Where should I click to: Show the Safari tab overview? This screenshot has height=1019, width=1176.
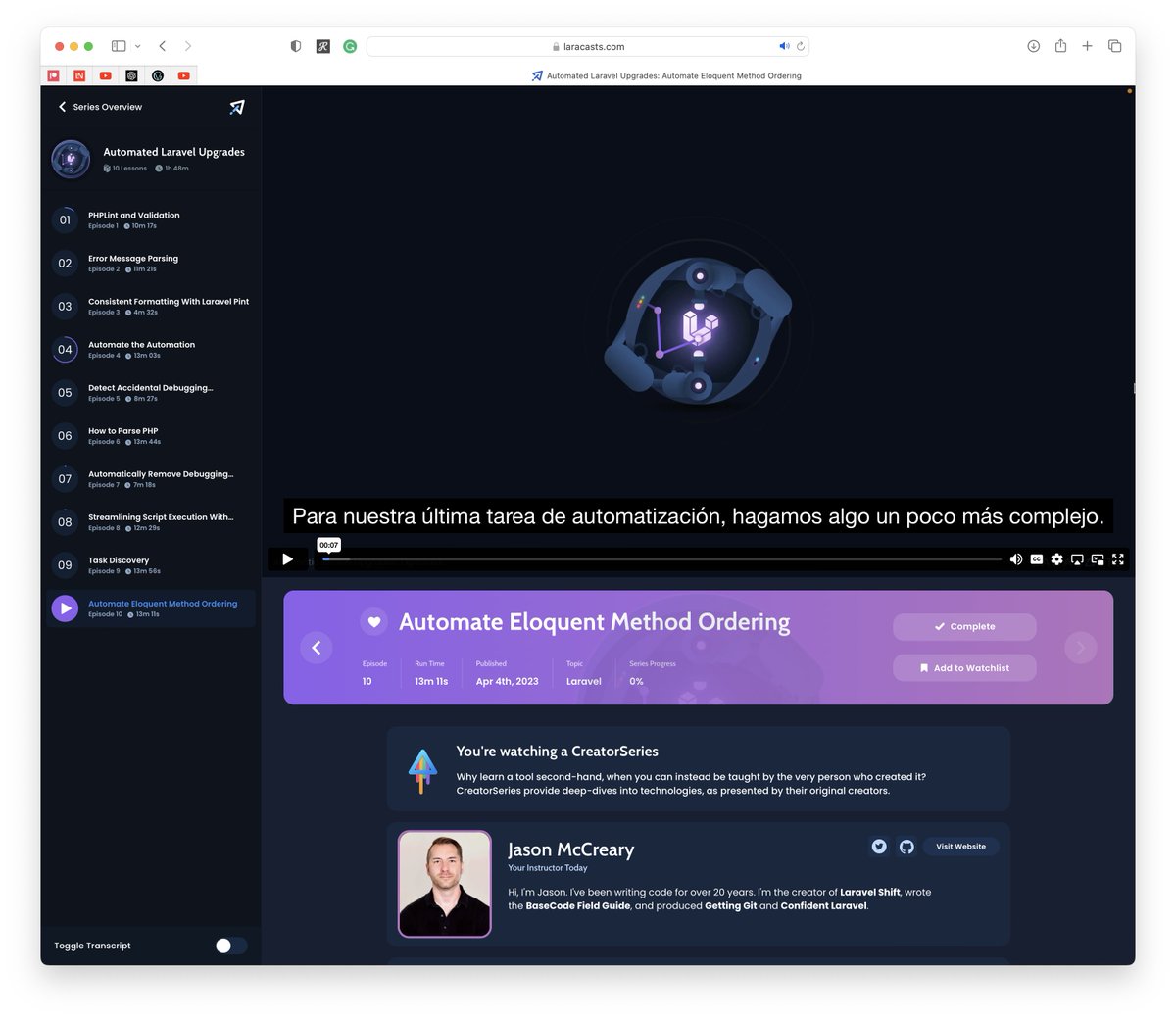point(1114,46)
